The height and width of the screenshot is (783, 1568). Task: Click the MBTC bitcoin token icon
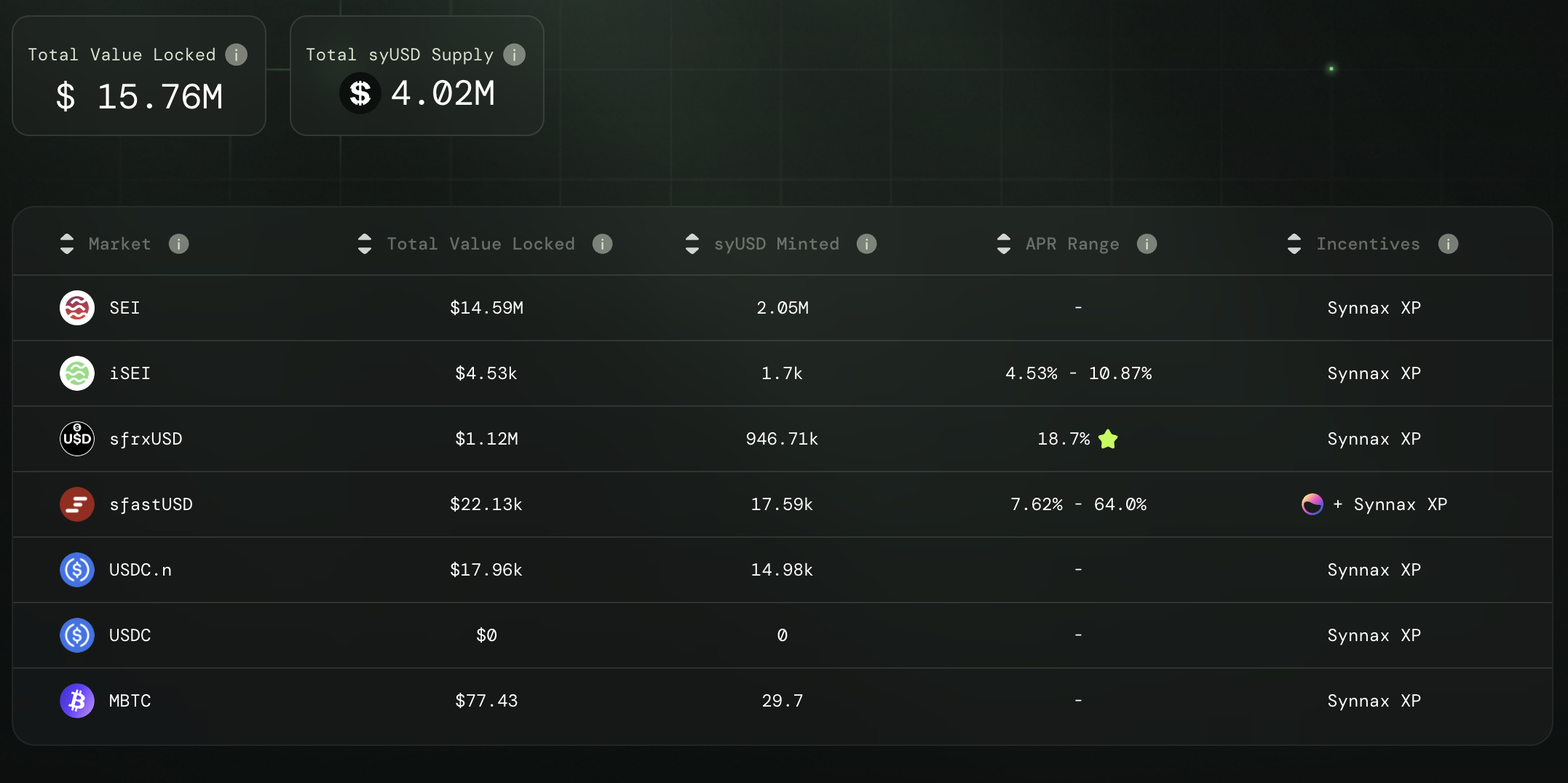pos(77,701)
